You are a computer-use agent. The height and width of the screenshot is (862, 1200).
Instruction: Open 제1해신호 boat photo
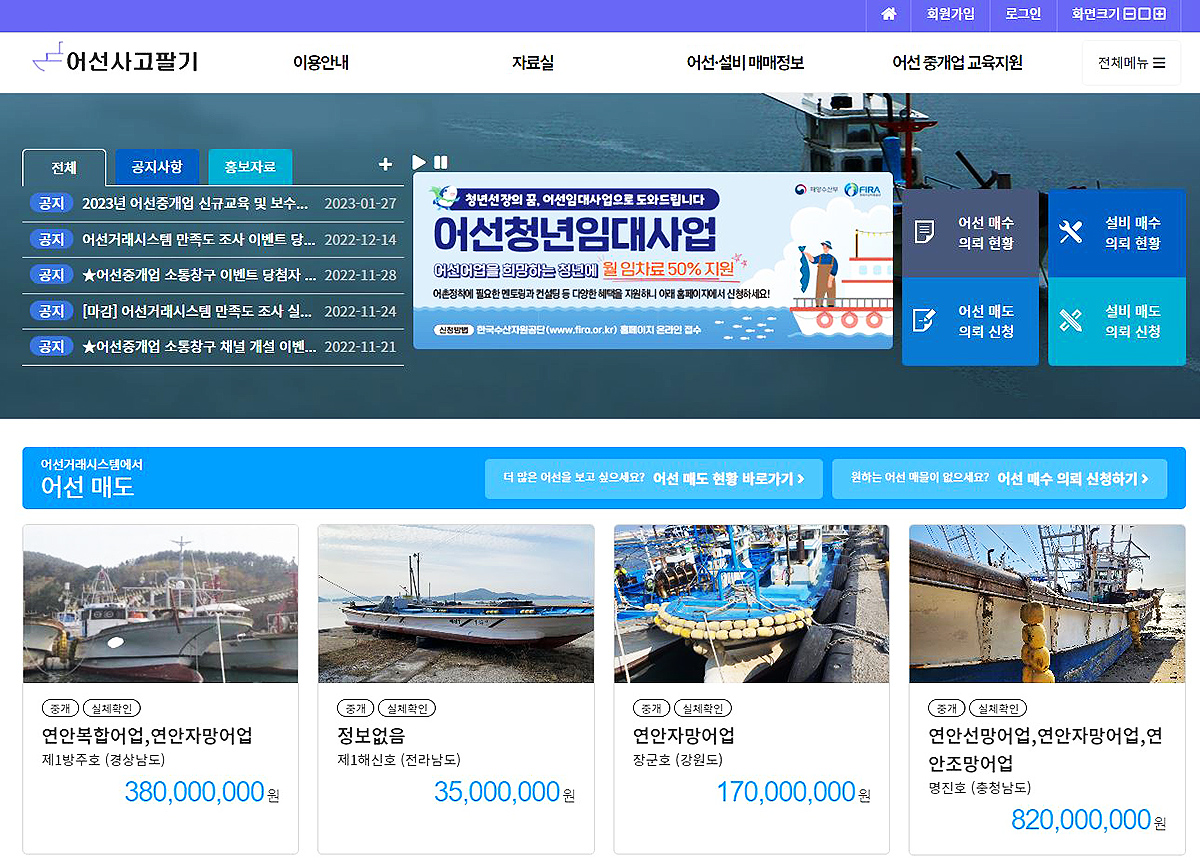(x=456, y=604)
